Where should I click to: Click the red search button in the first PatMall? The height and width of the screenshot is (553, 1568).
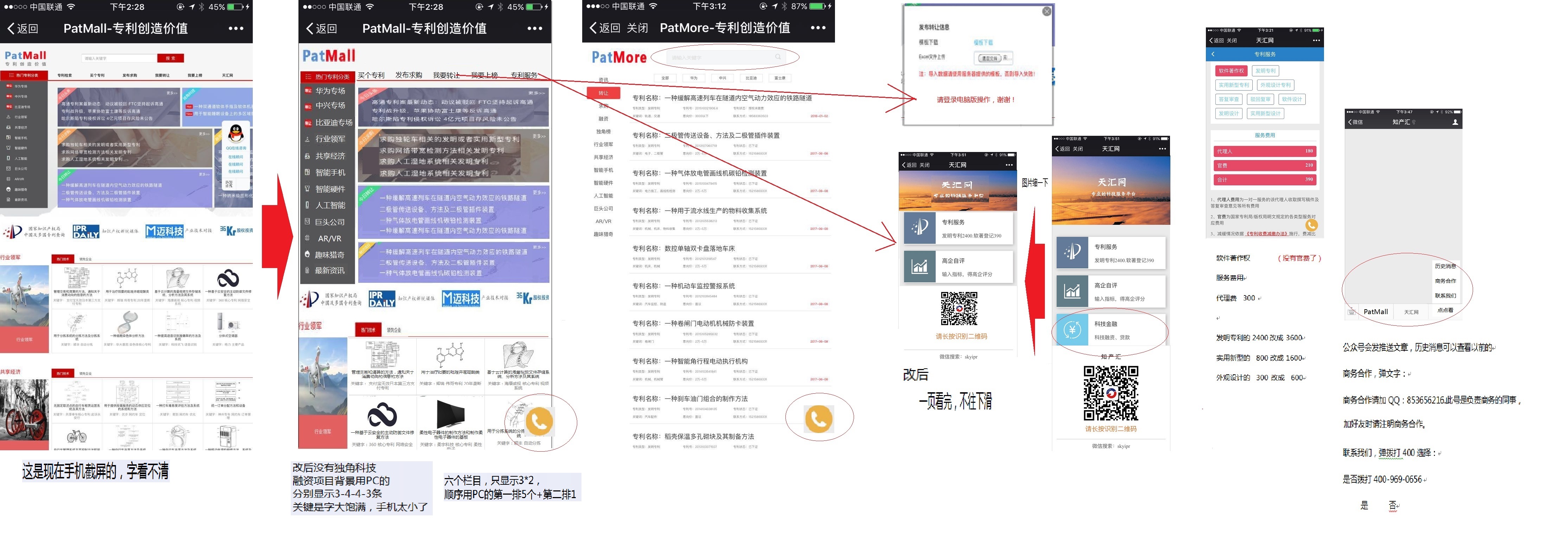point(171,58)
